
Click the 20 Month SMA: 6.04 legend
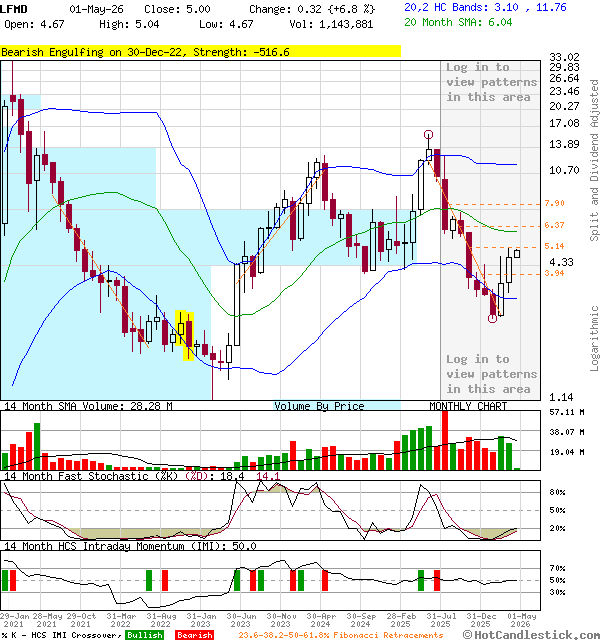458,22
